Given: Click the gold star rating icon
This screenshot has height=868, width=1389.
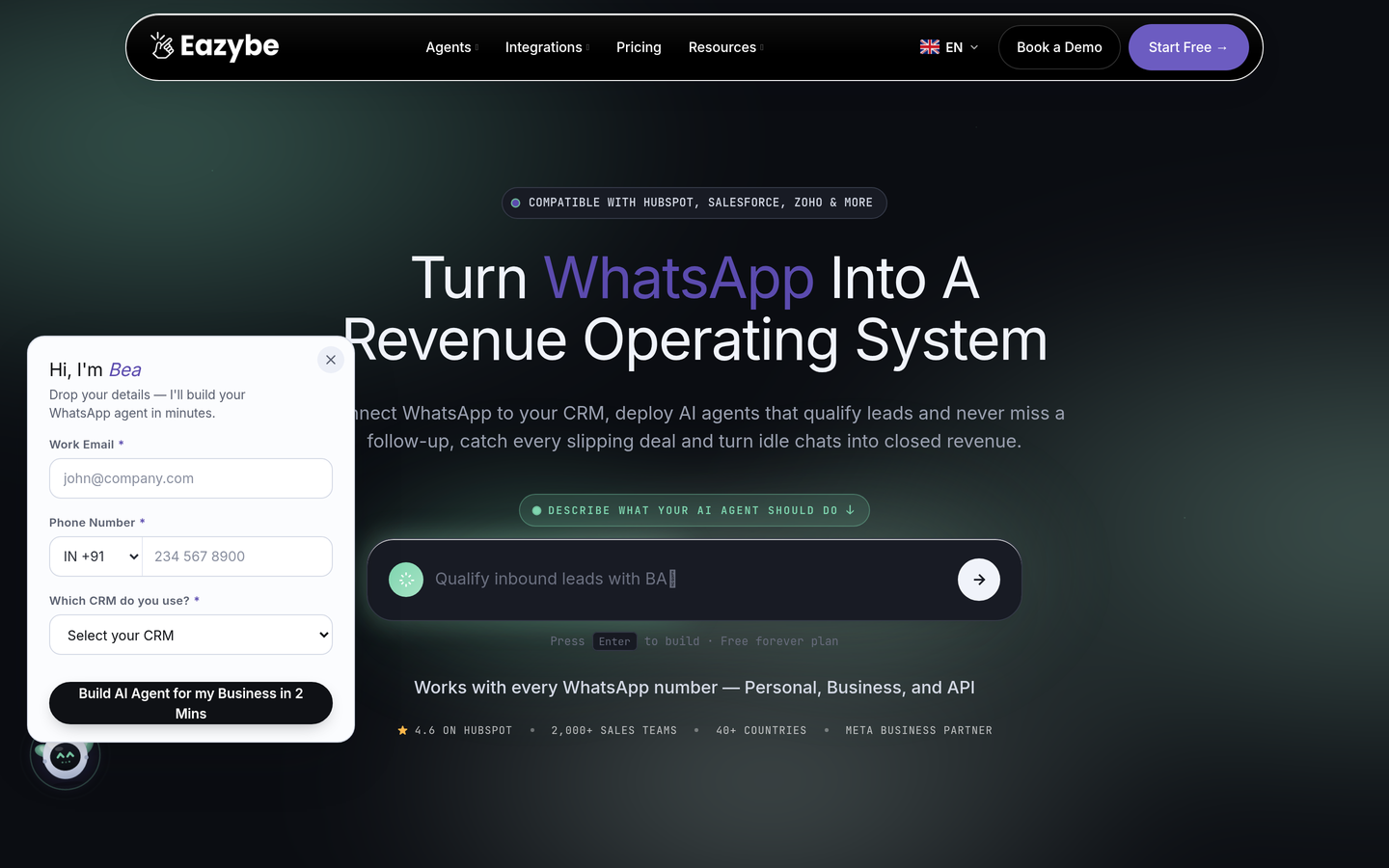Looking at the screenshot, I should [x=402, y=730].
